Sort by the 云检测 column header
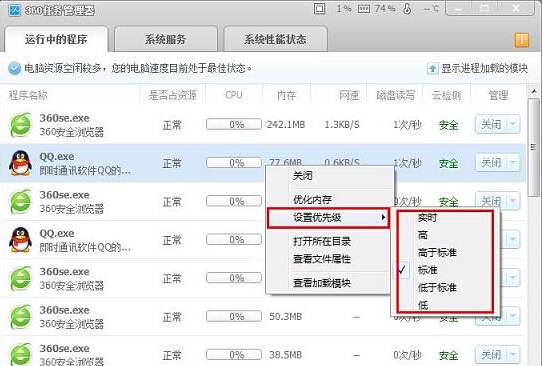Viewport: 543px width, 366px height. pos(446,95)
